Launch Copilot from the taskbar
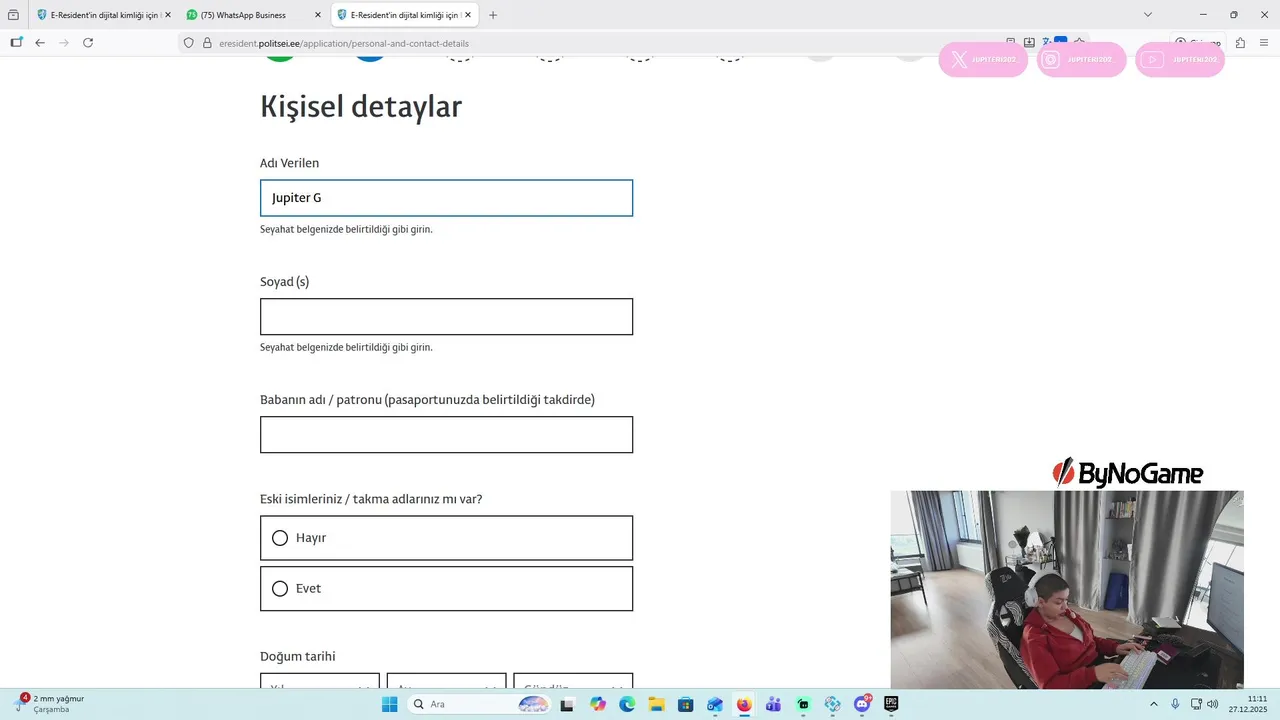1280x720 pixels. tap(598, 704)
